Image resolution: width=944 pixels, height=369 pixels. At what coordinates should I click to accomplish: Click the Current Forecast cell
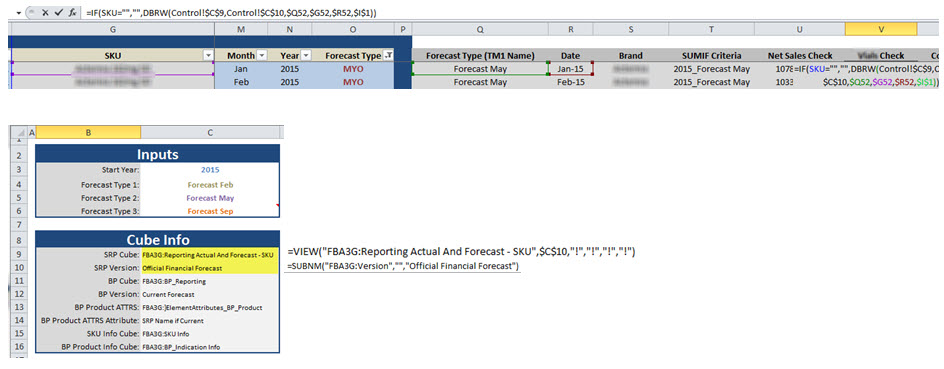(210, 294)
